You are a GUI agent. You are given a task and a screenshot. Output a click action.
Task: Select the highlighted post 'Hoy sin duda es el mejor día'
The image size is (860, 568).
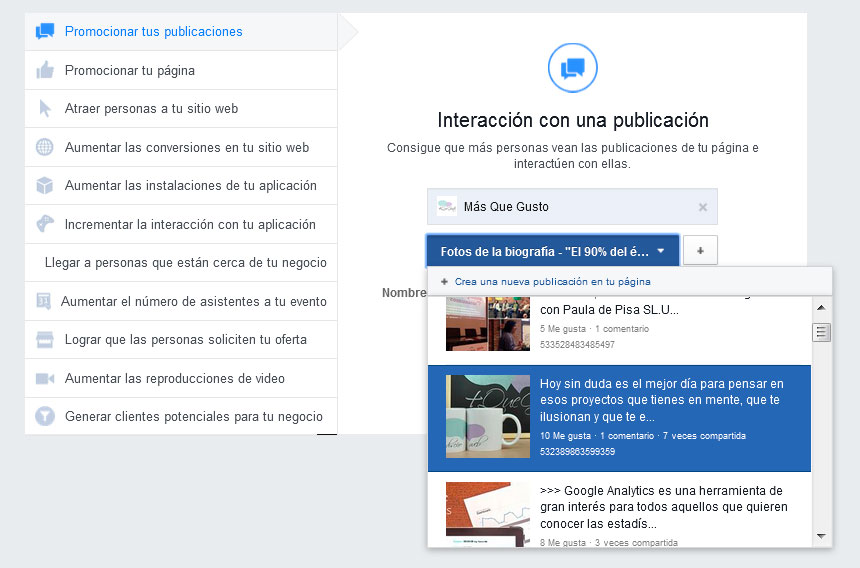tap(619, 417)
